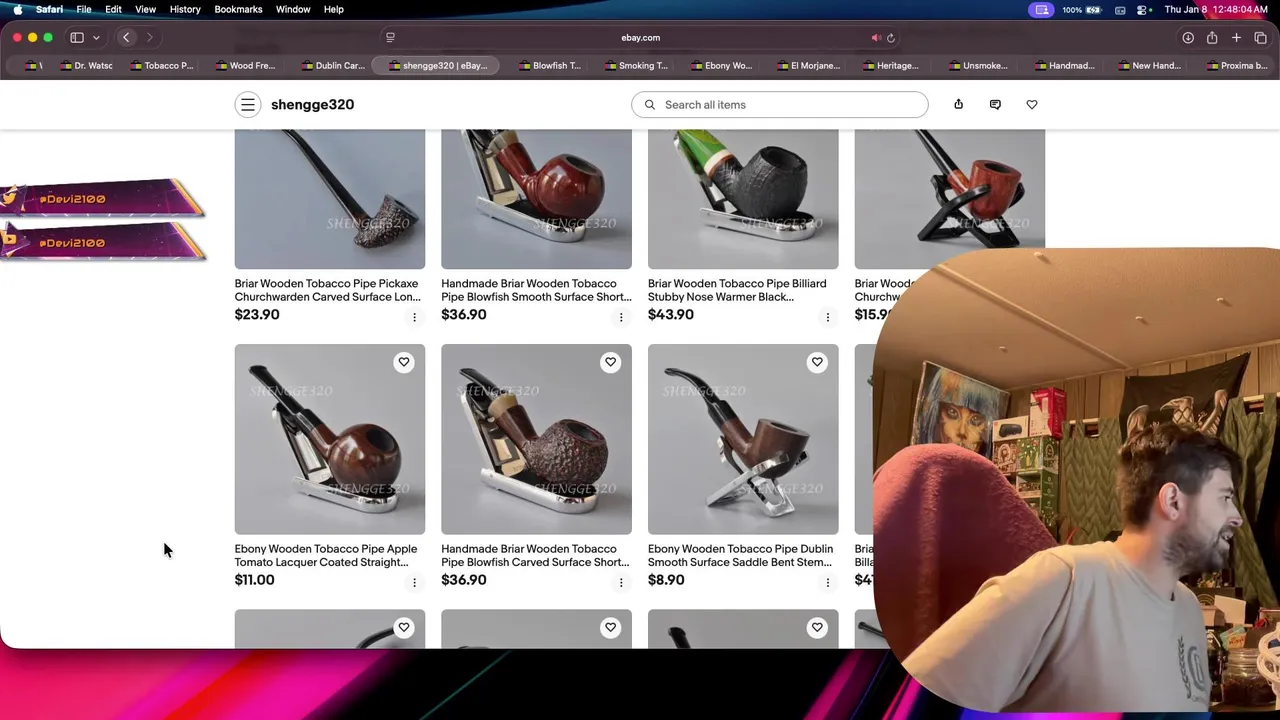The width and height of the screenshot is (1280, 720).
Task: Open macOS Control Center icon
Action: pyautogui.click(x=1142, y=9)
